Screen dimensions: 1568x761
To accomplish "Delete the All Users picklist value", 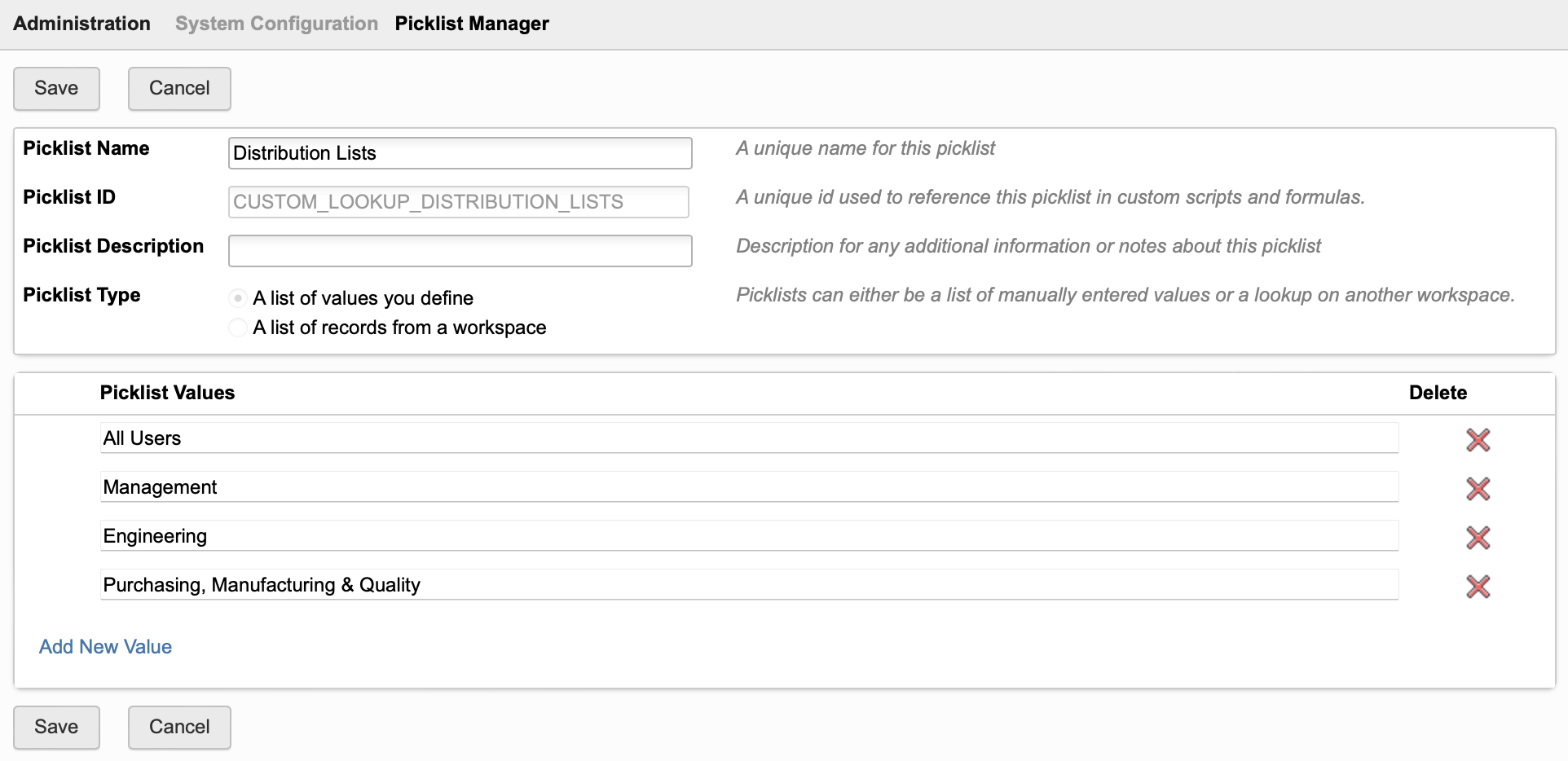I will coord(1478,440).
